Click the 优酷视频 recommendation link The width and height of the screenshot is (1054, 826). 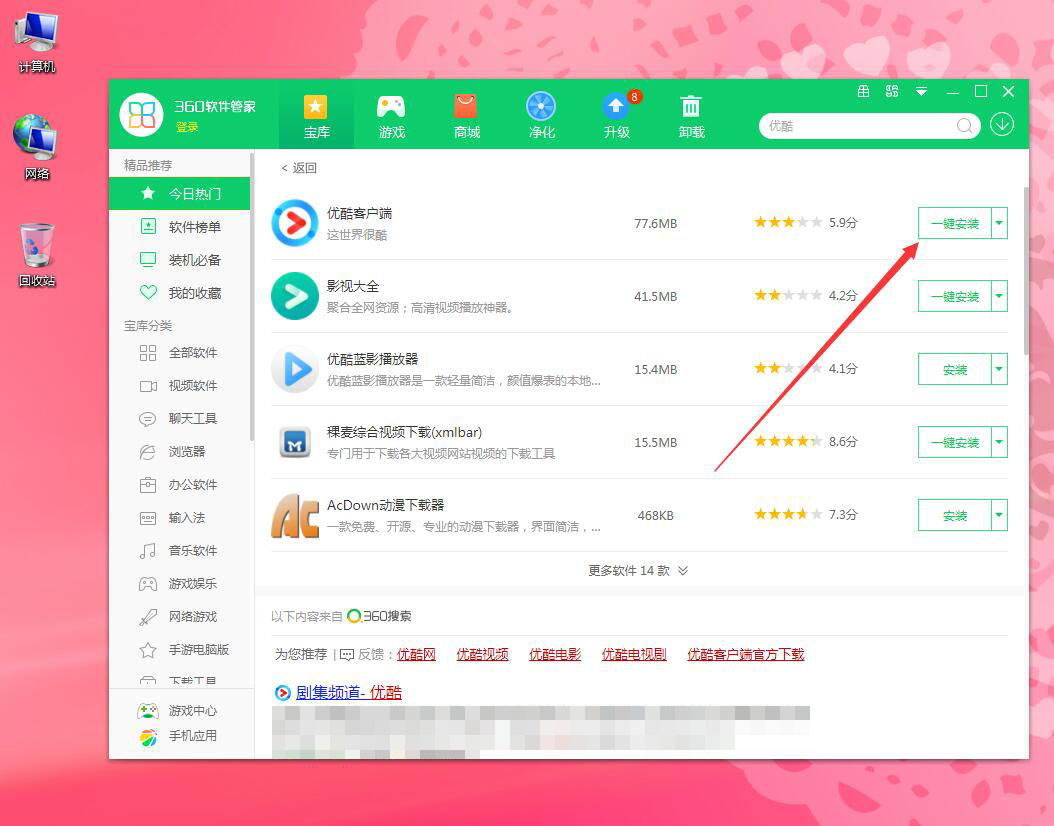482,654
